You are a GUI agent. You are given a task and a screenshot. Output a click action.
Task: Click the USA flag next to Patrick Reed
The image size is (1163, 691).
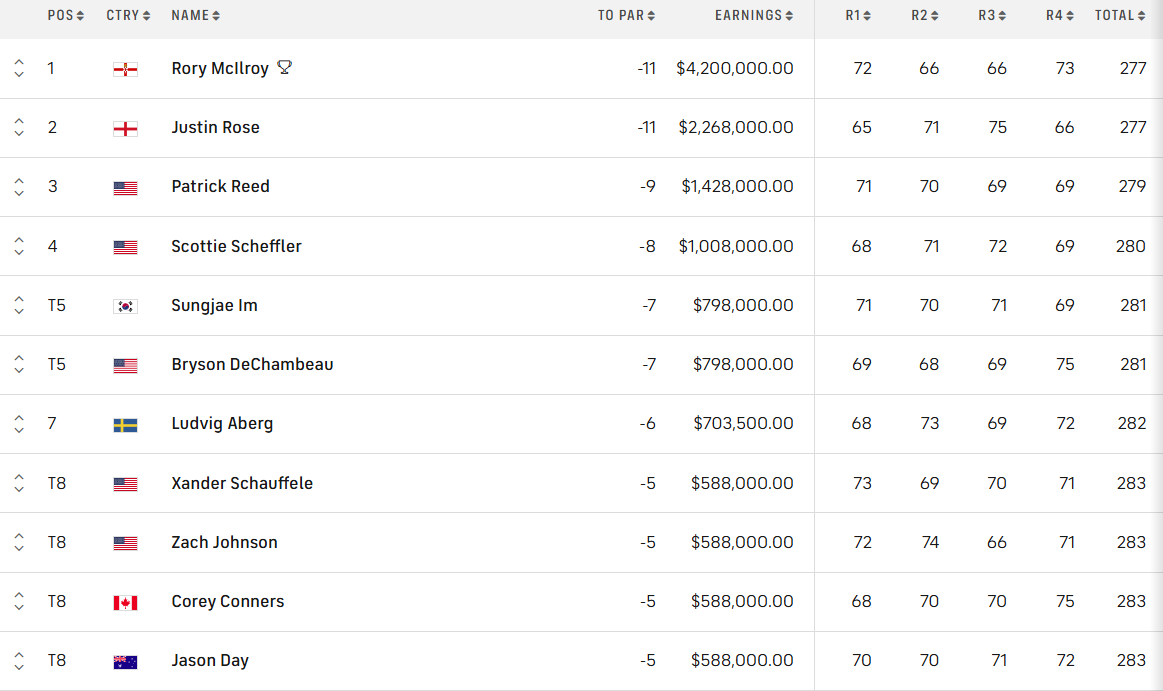125,187
